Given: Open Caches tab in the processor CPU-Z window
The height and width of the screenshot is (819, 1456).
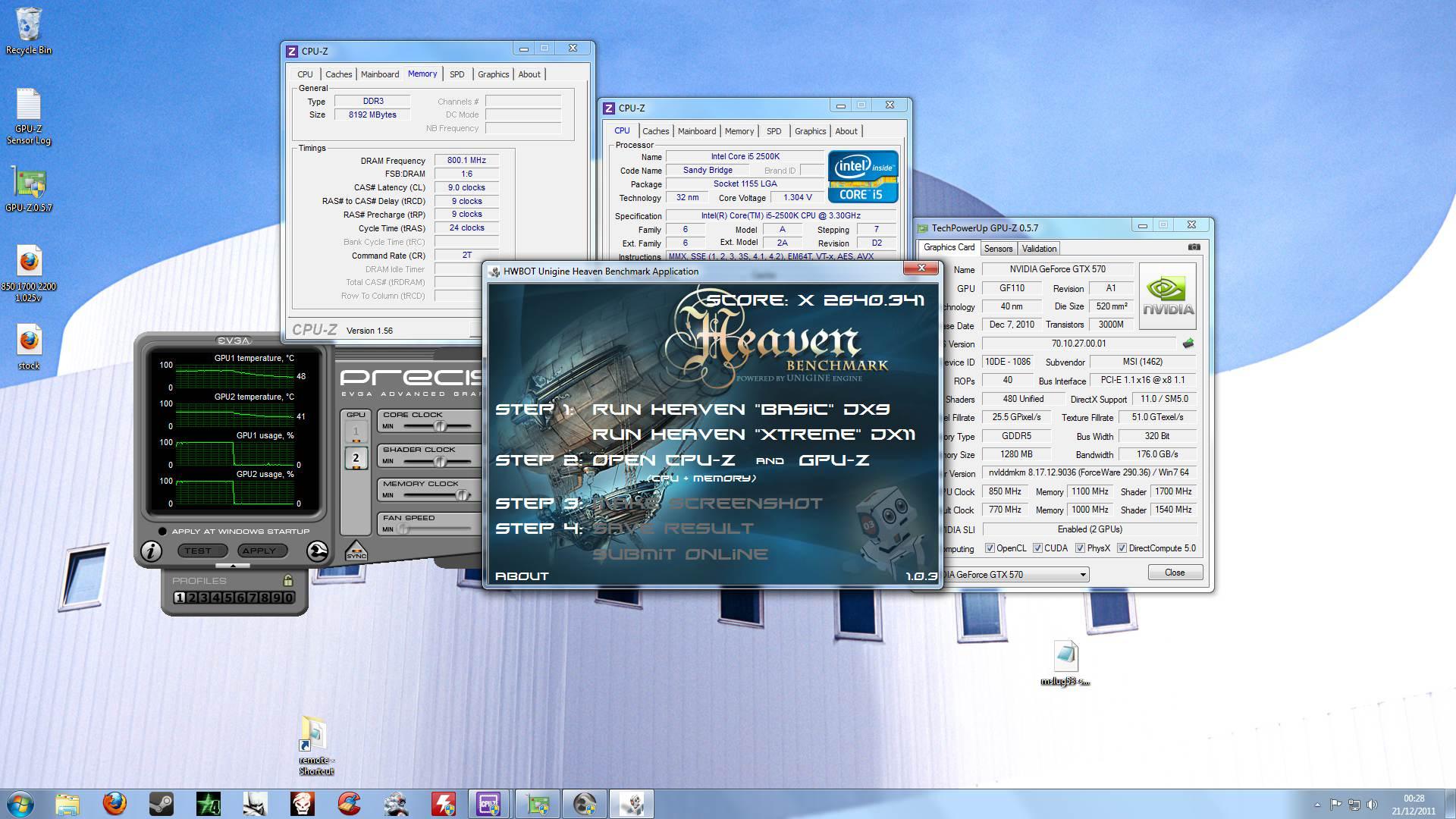Looking at the screenshot, I should coord(655,131).
